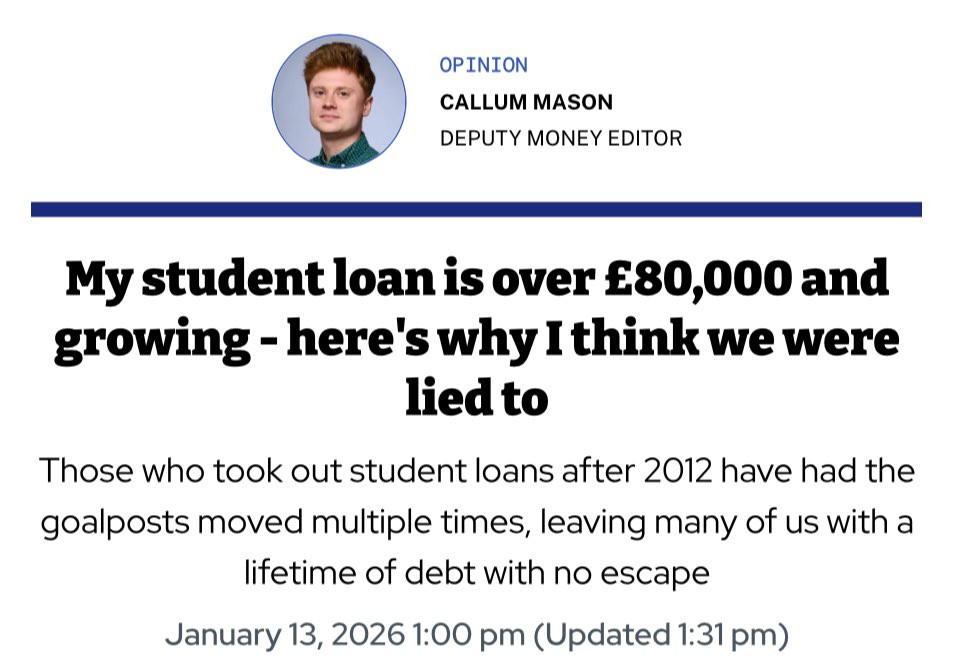
Task: Select the words "lied to" in the headline
Action: [477, 398]
